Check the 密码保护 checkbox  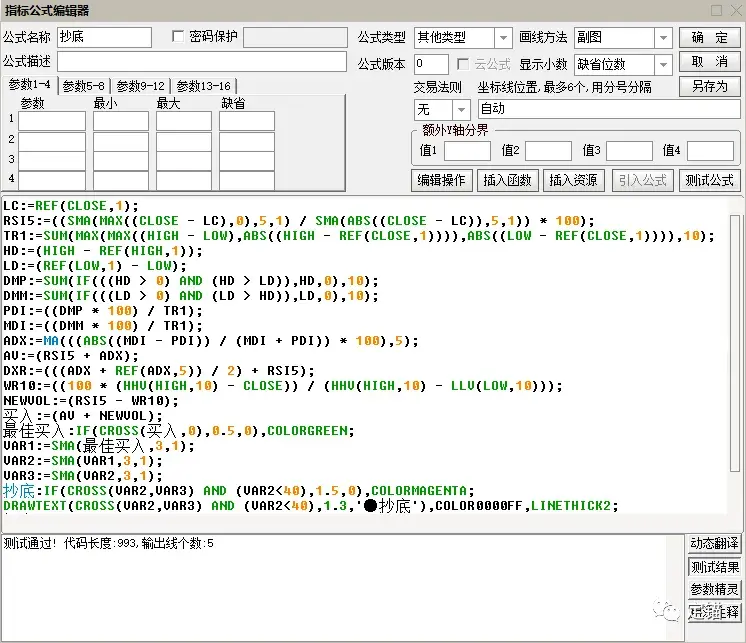click(x=178, y=37)
